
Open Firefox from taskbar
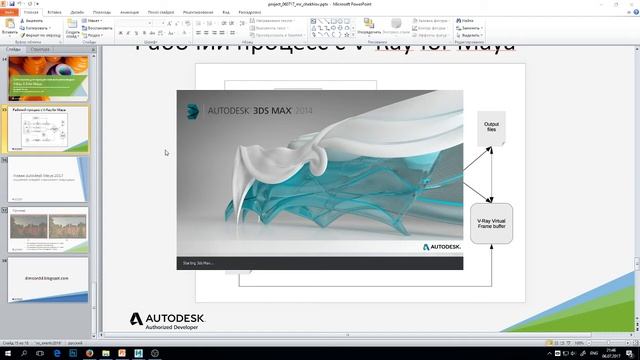tap(89, 353)
